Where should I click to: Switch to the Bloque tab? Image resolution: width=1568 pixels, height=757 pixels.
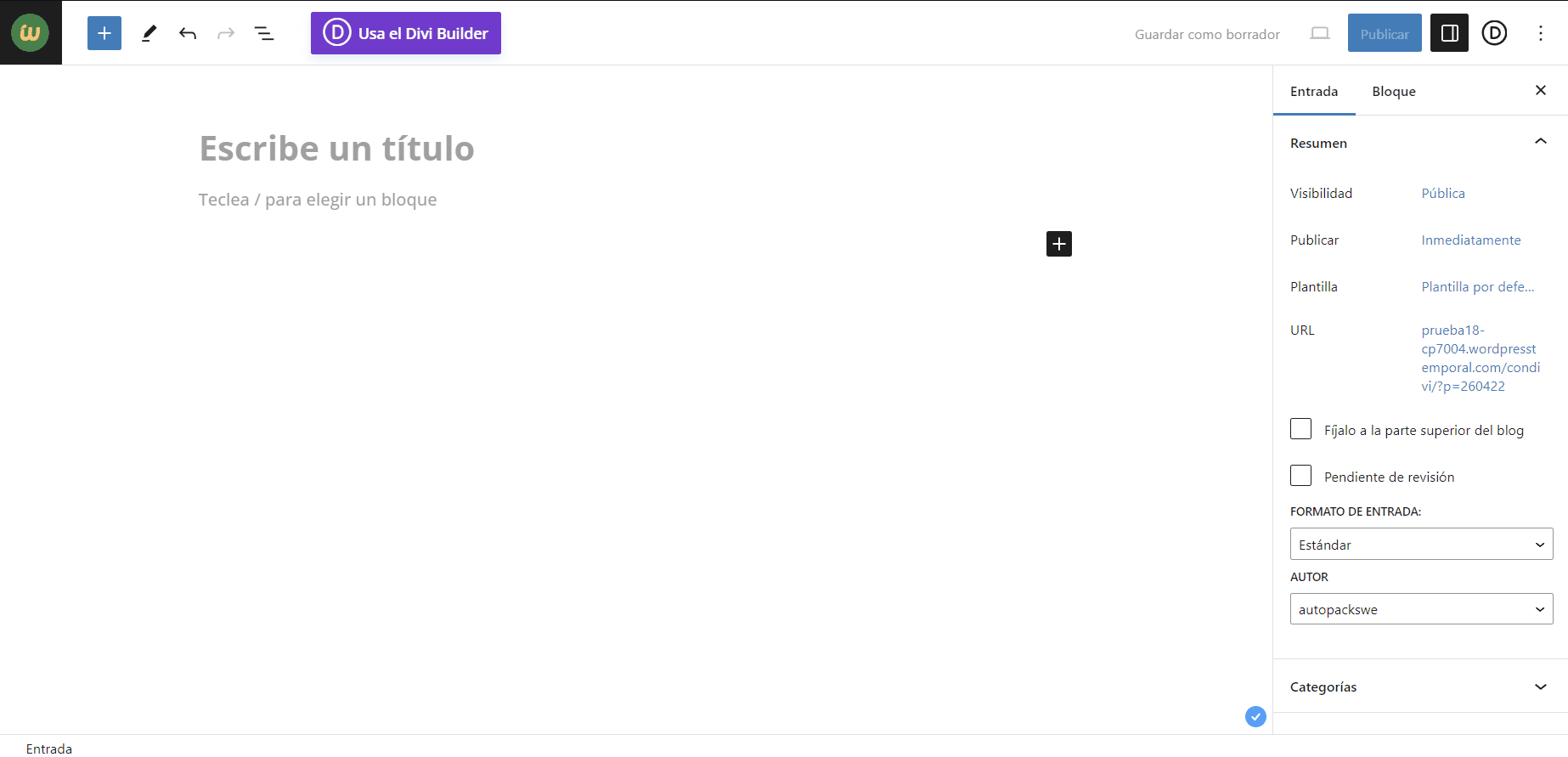click(1393, 91)
